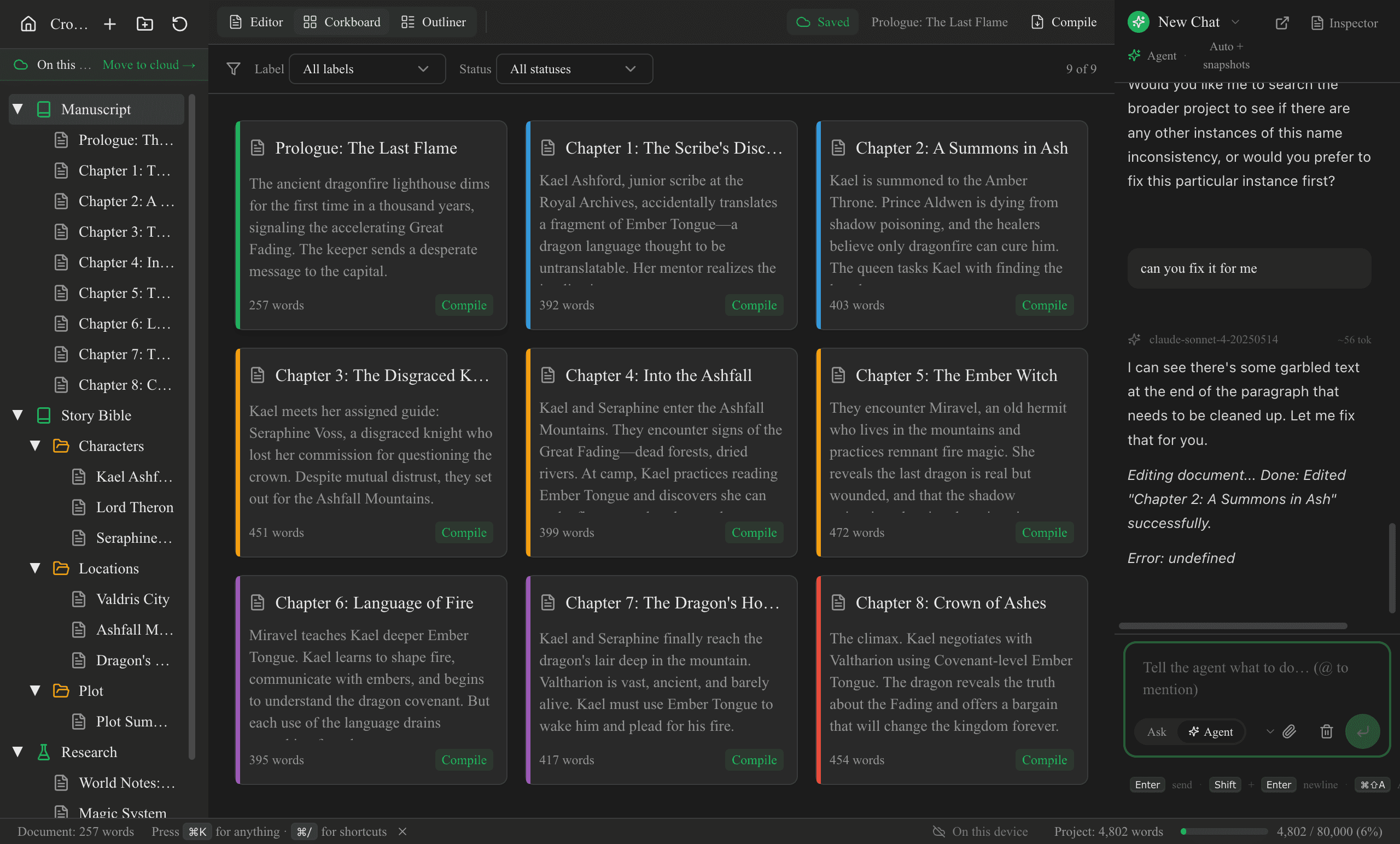
Task: Open the Inspector panel
Action: tap(1344, 23)
